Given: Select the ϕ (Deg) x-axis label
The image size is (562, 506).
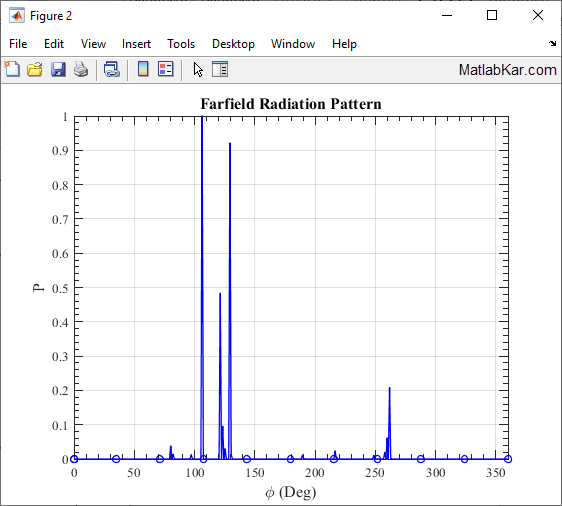Looking at the screenshot, I should point(291,492).
